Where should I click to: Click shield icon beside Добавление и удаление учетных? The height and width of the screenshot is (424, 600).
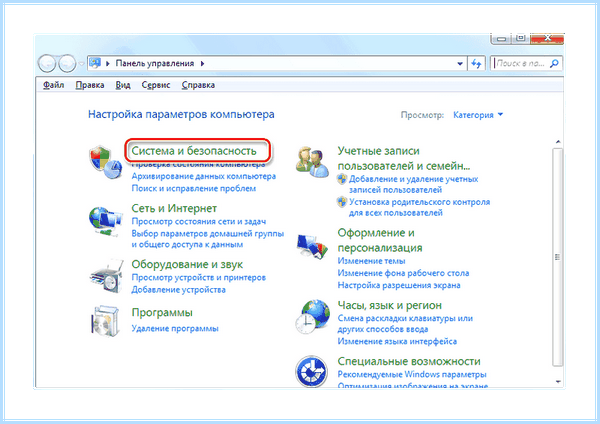click(342, 179)
